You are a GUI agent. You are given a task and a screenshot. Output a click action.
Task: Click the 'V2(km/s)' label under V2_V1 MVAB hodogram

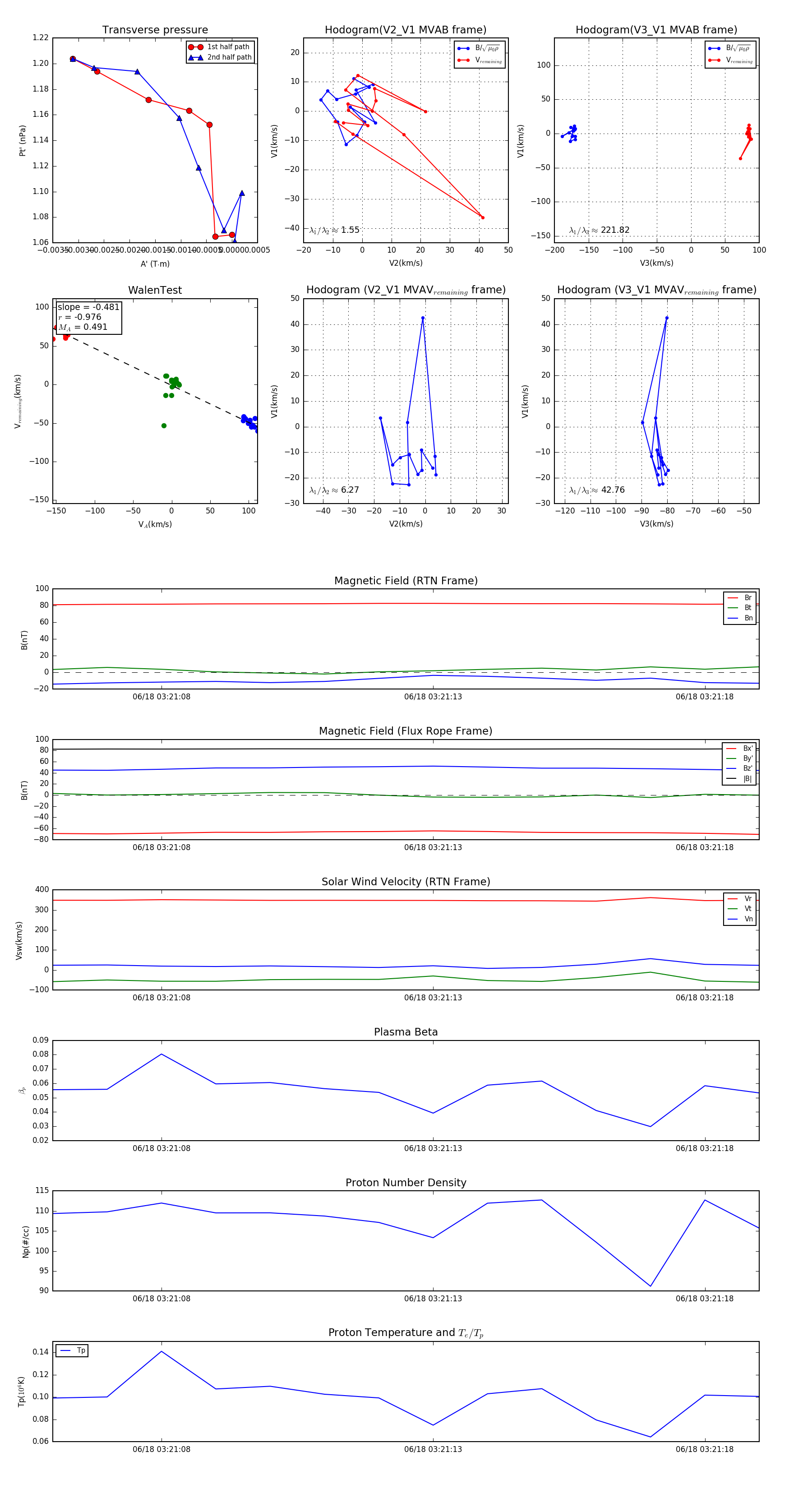point(406,263)
